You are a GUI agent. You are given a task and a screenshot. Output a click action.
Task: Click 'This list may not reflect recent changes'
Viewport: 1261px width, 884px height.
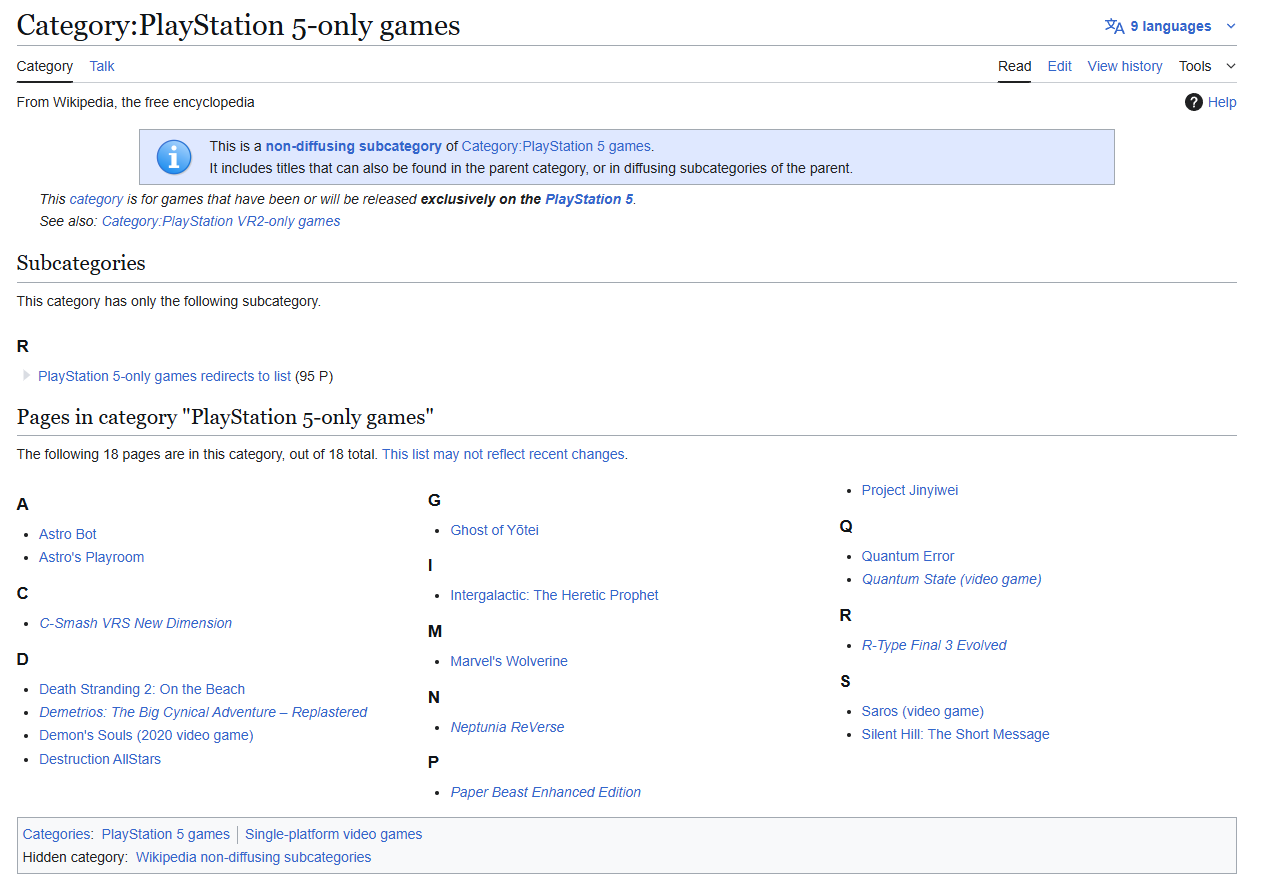point(504,454)
